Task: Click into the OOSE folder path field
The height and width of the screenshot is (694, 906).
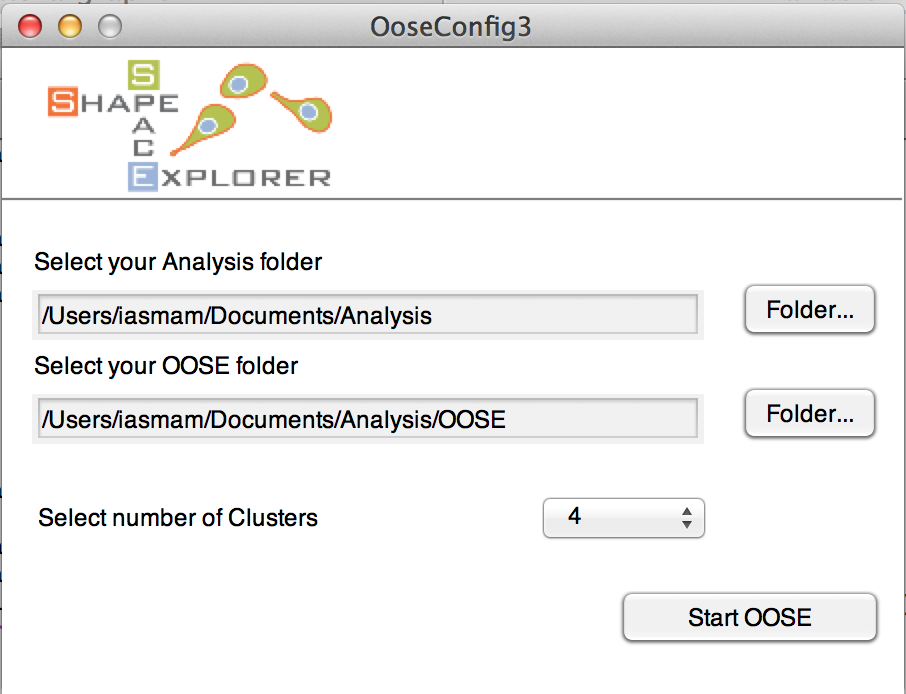Action: (x=367, y=418)
